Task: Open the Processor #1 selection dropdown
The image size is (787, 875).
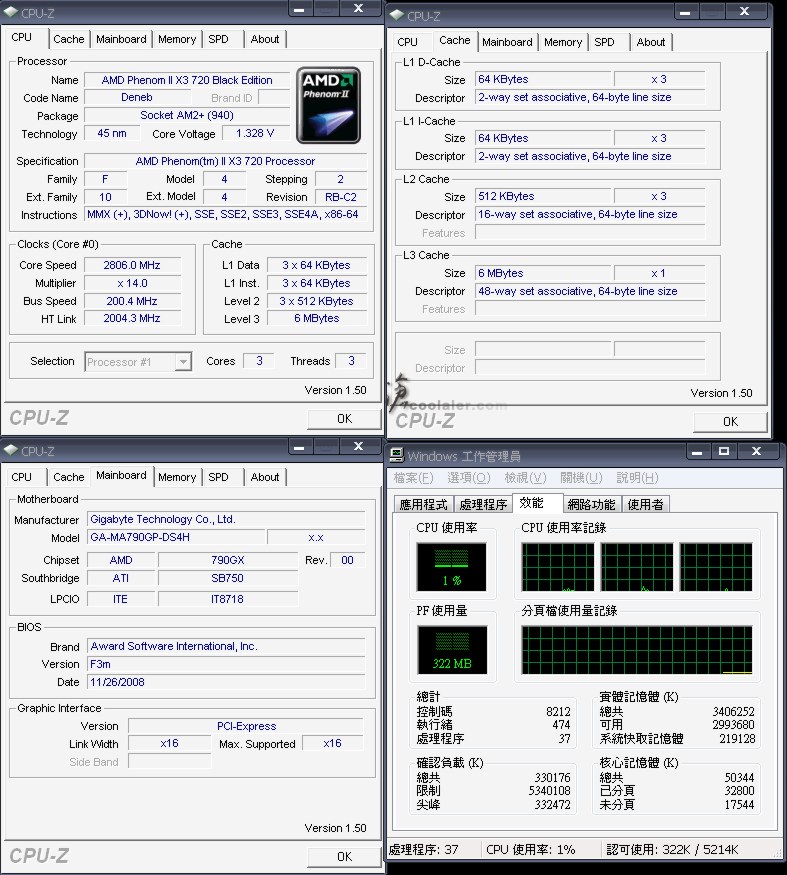Action: tap(183, 362)
